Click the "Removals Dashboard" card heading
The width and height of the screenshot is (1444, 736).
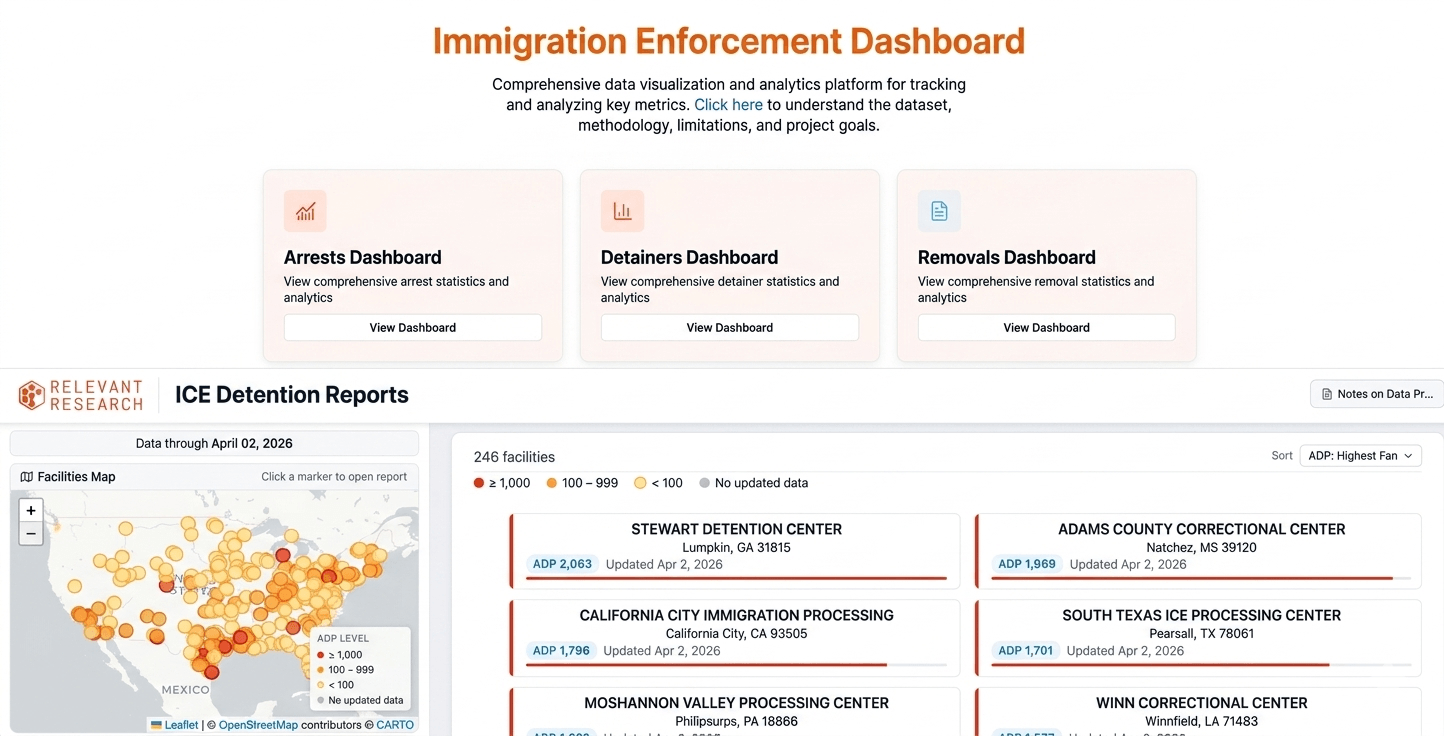(1007, 257)
